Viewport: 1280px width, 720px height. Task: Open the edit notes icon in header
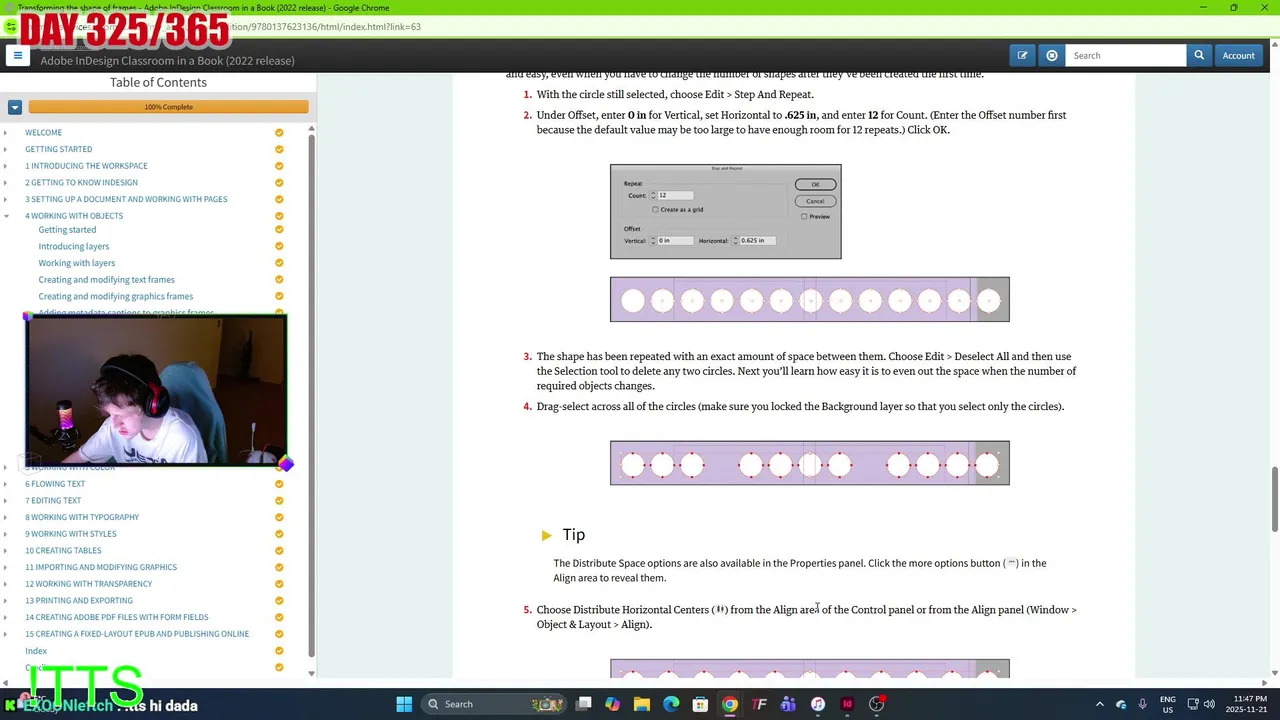[1022, 56]
